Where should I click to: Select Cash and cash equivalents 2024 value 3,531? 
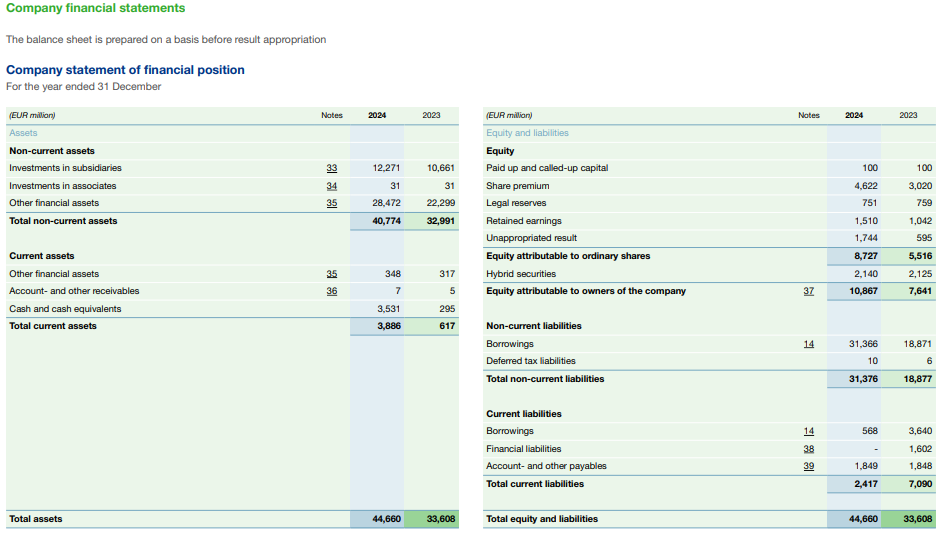[386, 309]
